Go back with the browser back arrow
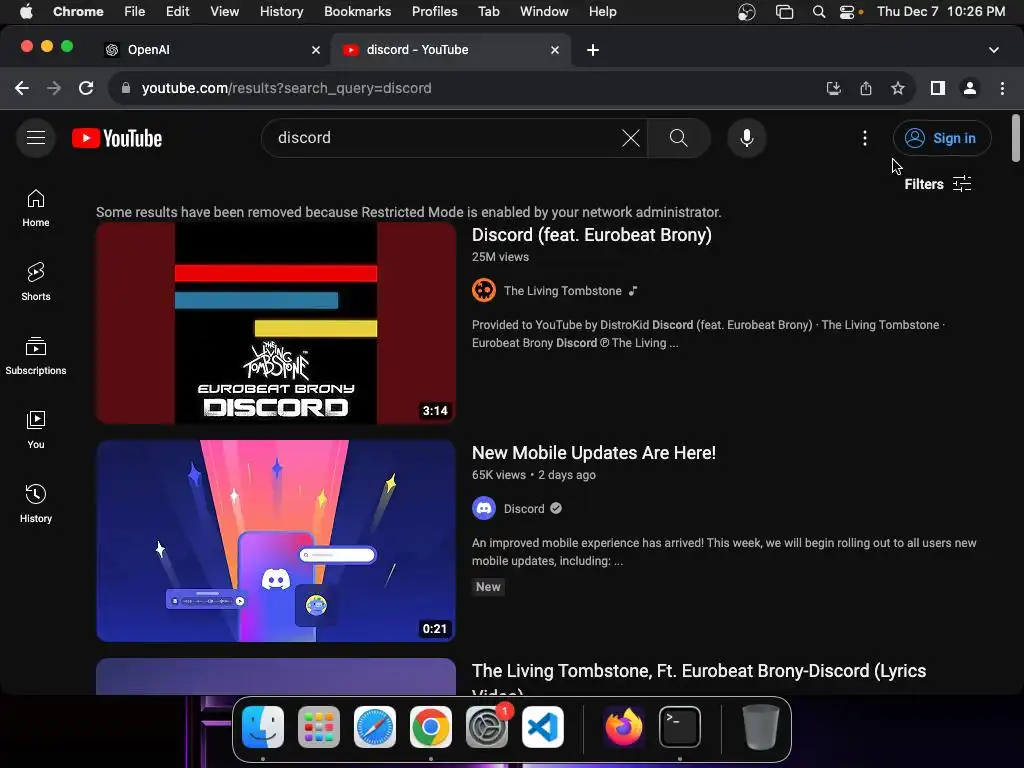Image resolution: width=1024 pixels, height=768 pixels. [x=22, y=88]
